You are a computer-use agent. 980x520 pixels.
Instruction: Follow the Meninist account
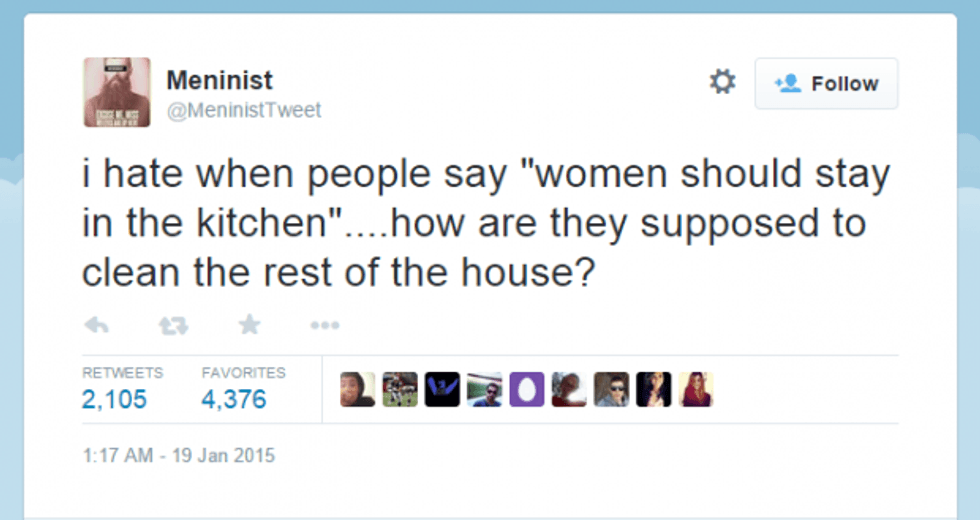[x=826, y=84]
